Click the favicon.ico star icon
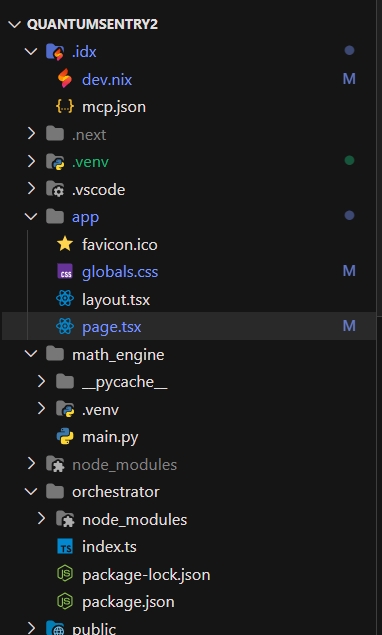The height and width of the screenshot is (635, 382). [65, 244]
